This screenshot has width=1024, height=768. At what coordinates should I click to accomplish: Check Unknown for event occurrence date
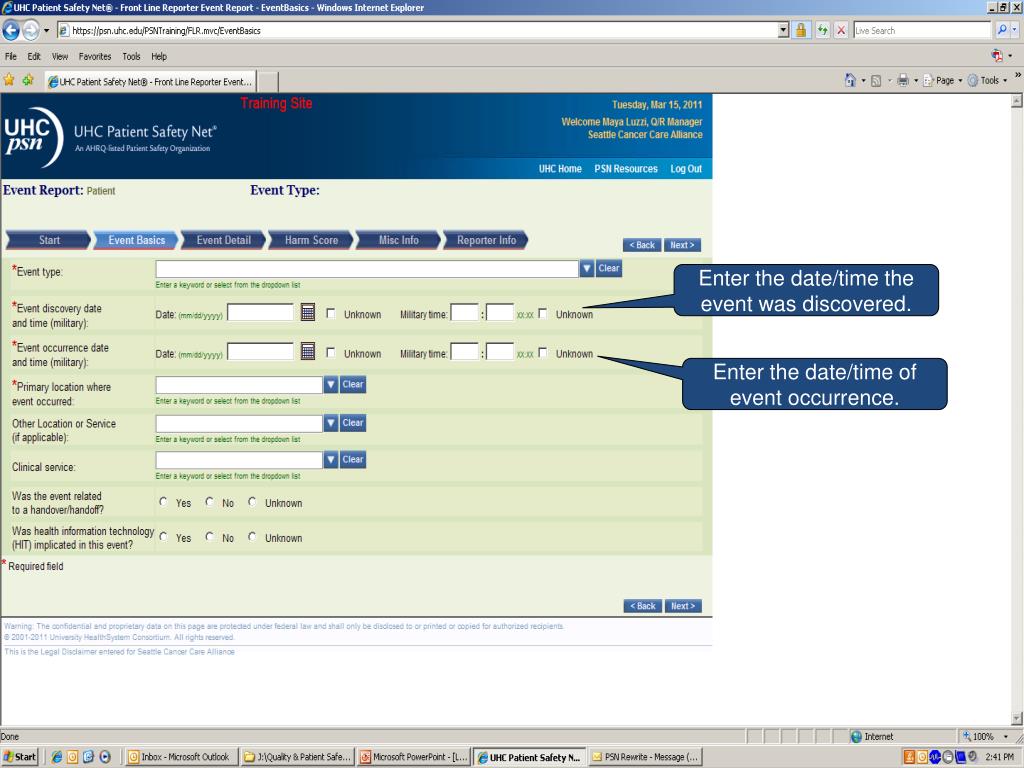(331, 353)
